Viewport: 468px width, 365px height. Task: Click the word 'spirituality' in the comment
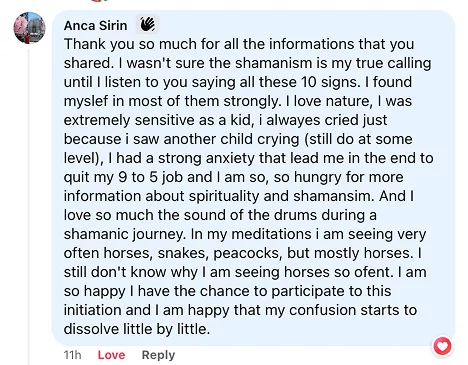click(224, 196)
